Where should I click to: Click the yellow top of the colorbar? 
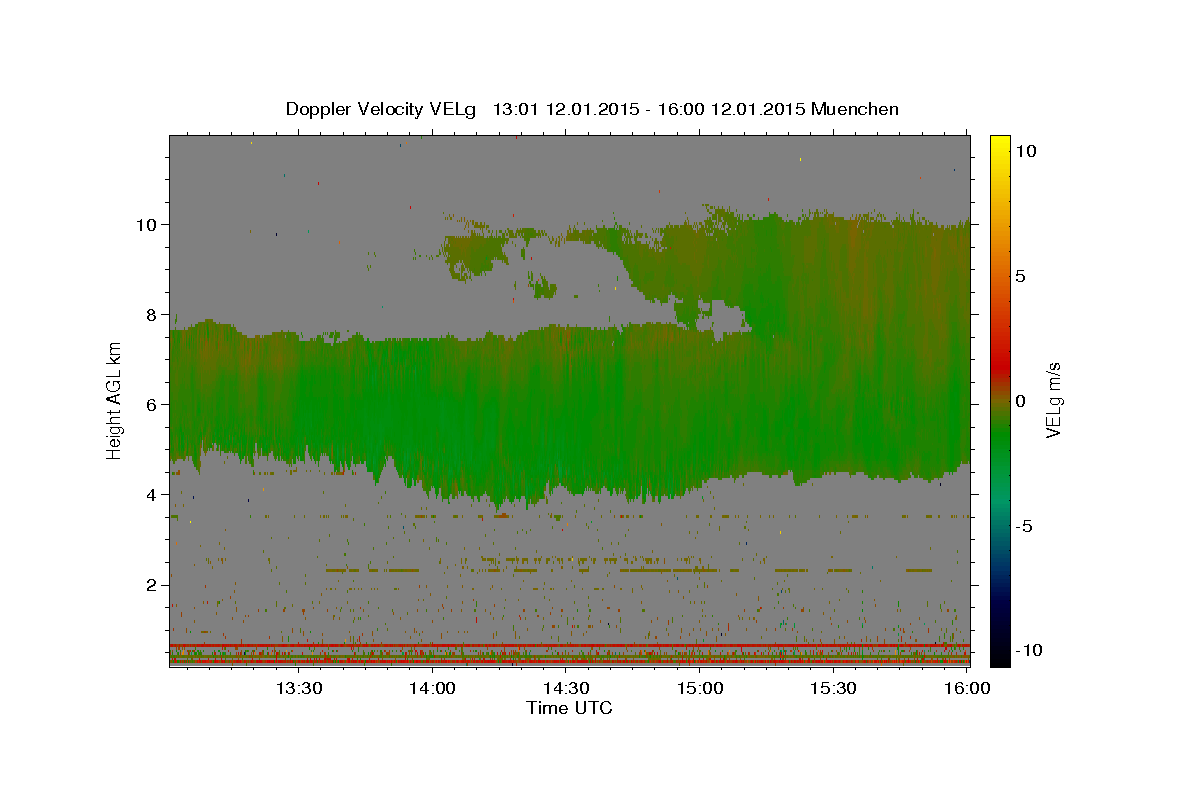[999, 145]
